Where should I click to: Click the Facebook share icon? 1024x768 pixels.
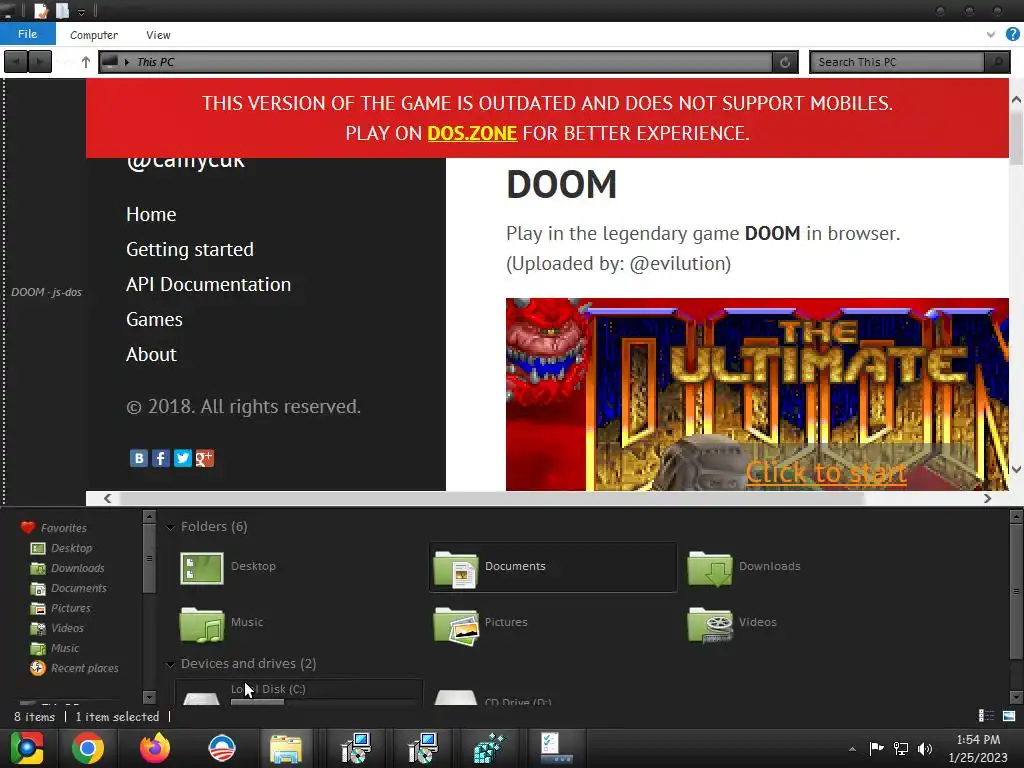click(x=161, y=458)
